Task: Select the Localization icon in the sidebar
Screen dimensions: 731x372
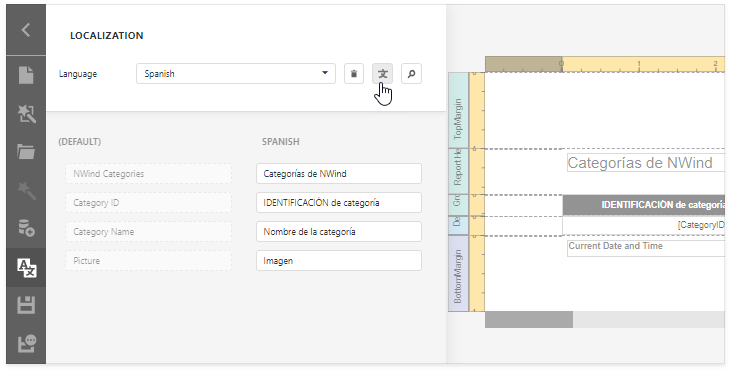Action: [x=26, y=267]
